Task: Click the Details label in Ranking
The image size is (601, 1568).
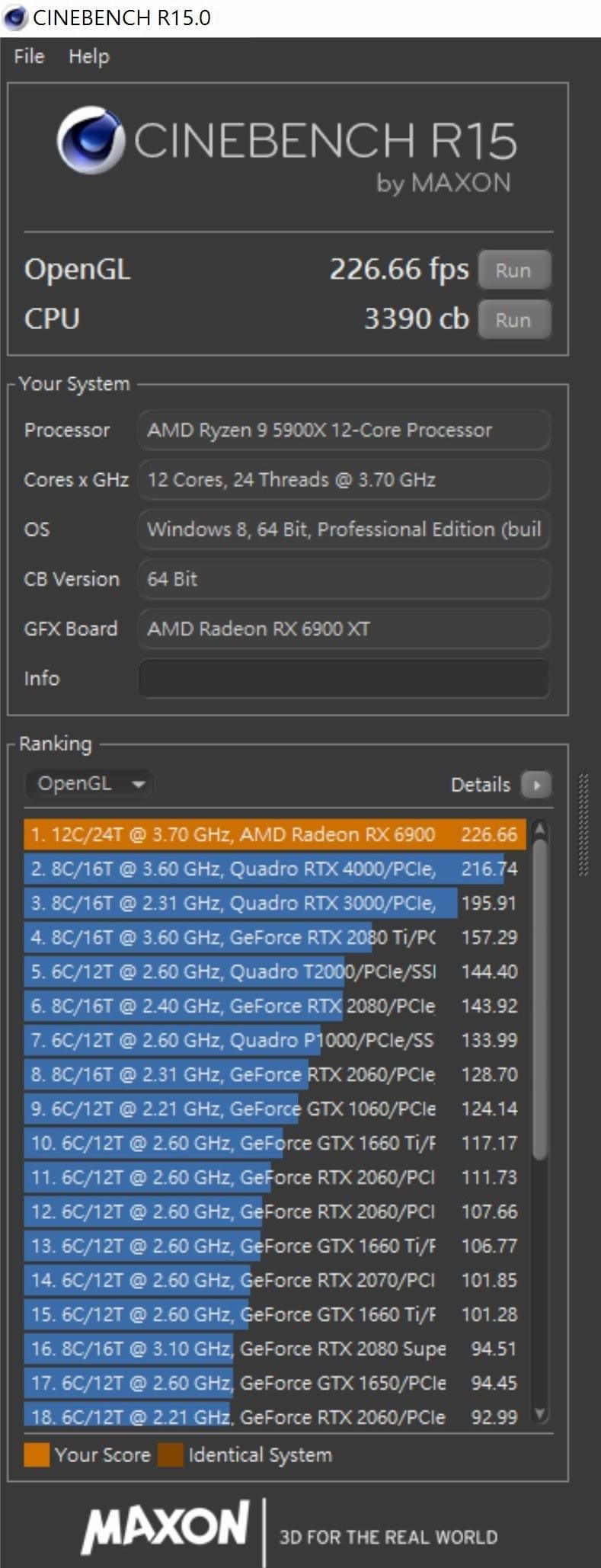Action: click(481, 784)
